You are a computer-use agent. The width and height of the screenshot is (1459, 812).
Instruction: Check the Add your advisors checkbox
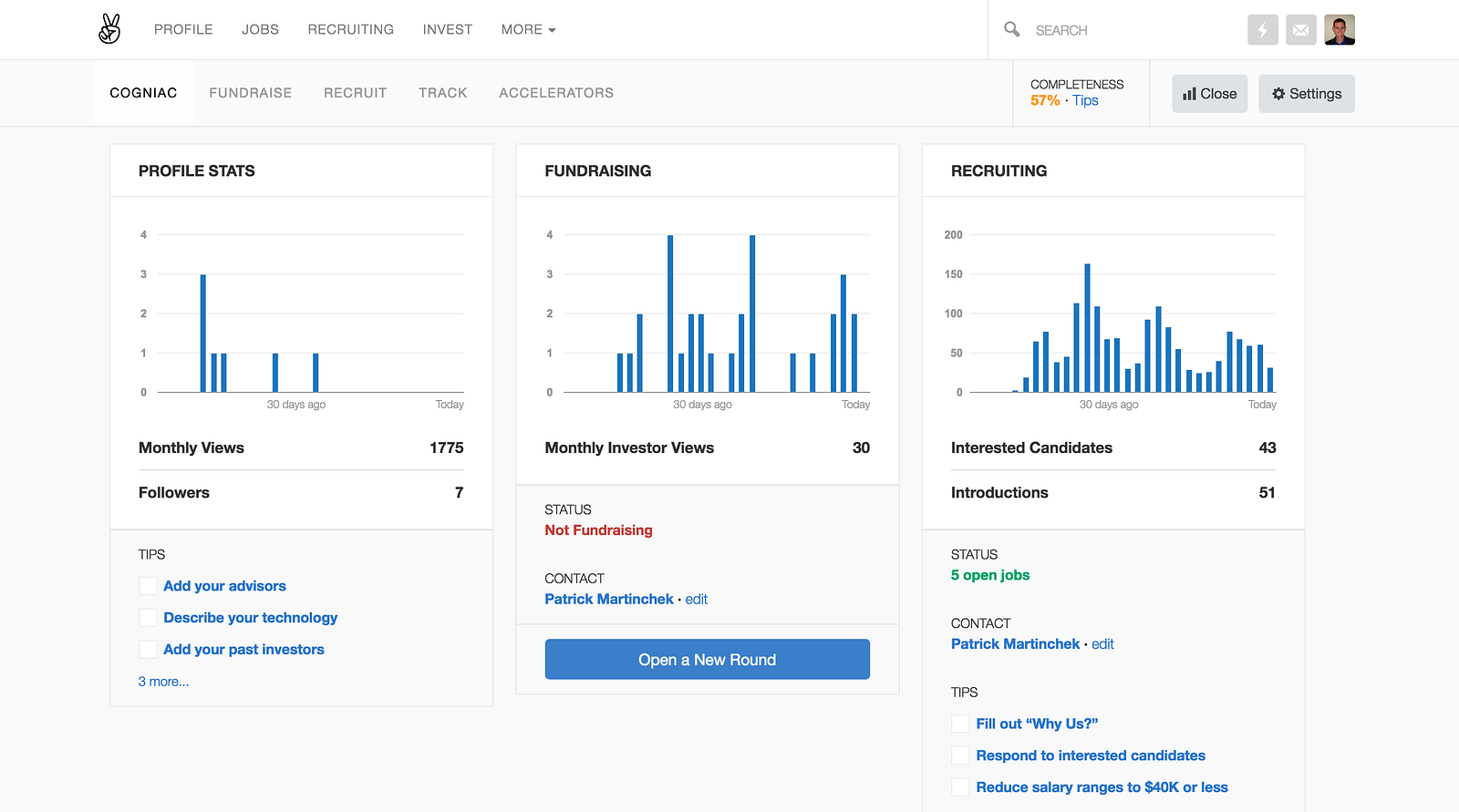(x=148, y=586)
